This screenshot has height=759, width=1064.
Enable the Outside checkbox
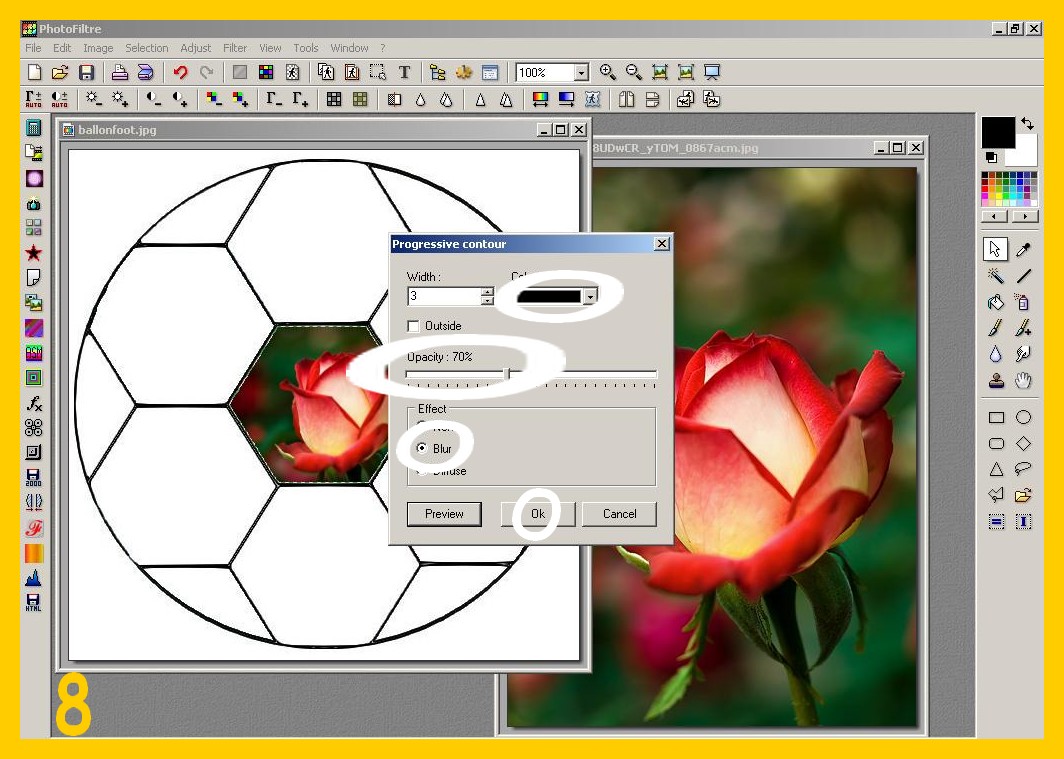click(414, 326)
